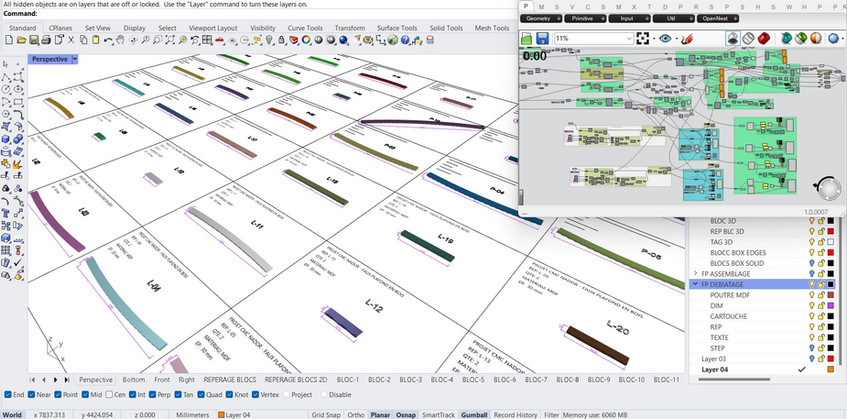Change the Layer 04 orange color swatch
This screenshot has width=847, height=419.
(831, 369)
